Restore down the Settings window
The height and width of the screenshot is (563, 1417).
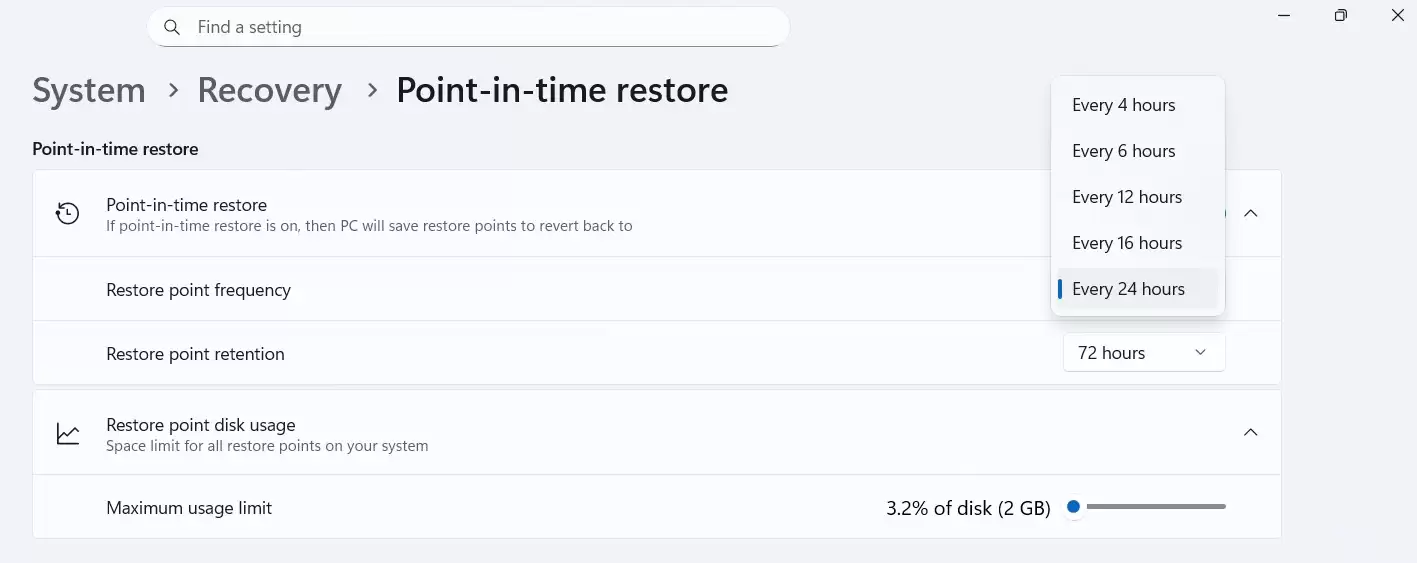pyautogui.click(x=1341, y=15)
